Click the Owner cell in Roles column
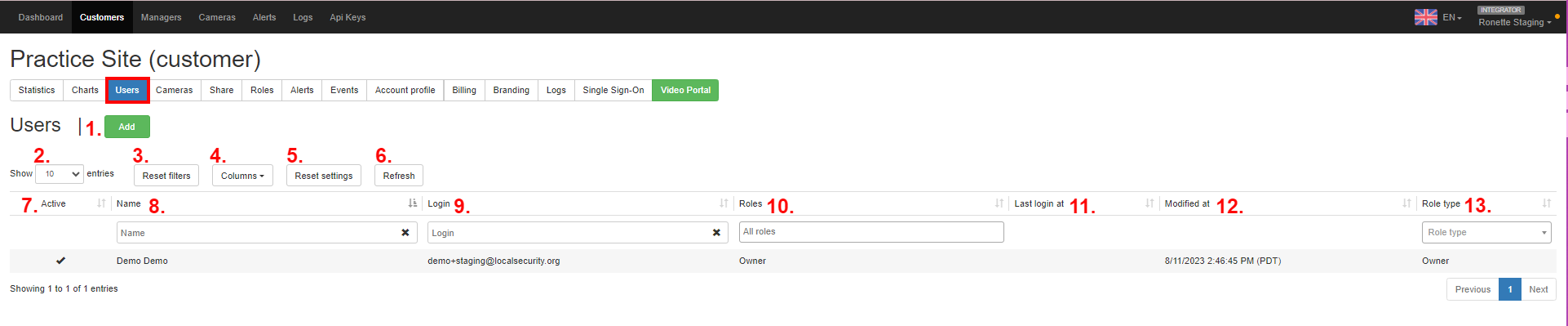The width and height of the screenshot is (1568, 326). pyautogui.click(x=752, y=261)
